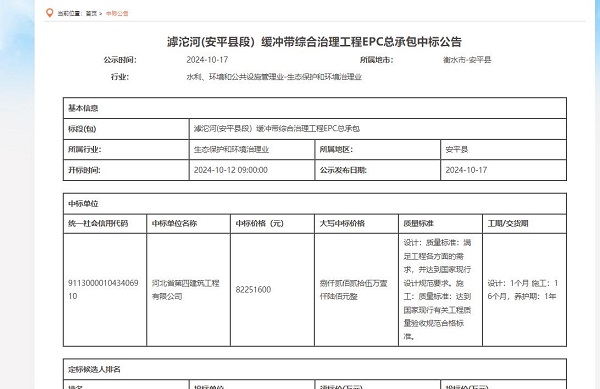
Task: Open the 中标公告 breadcrumb link
Action: coord(117,13)
